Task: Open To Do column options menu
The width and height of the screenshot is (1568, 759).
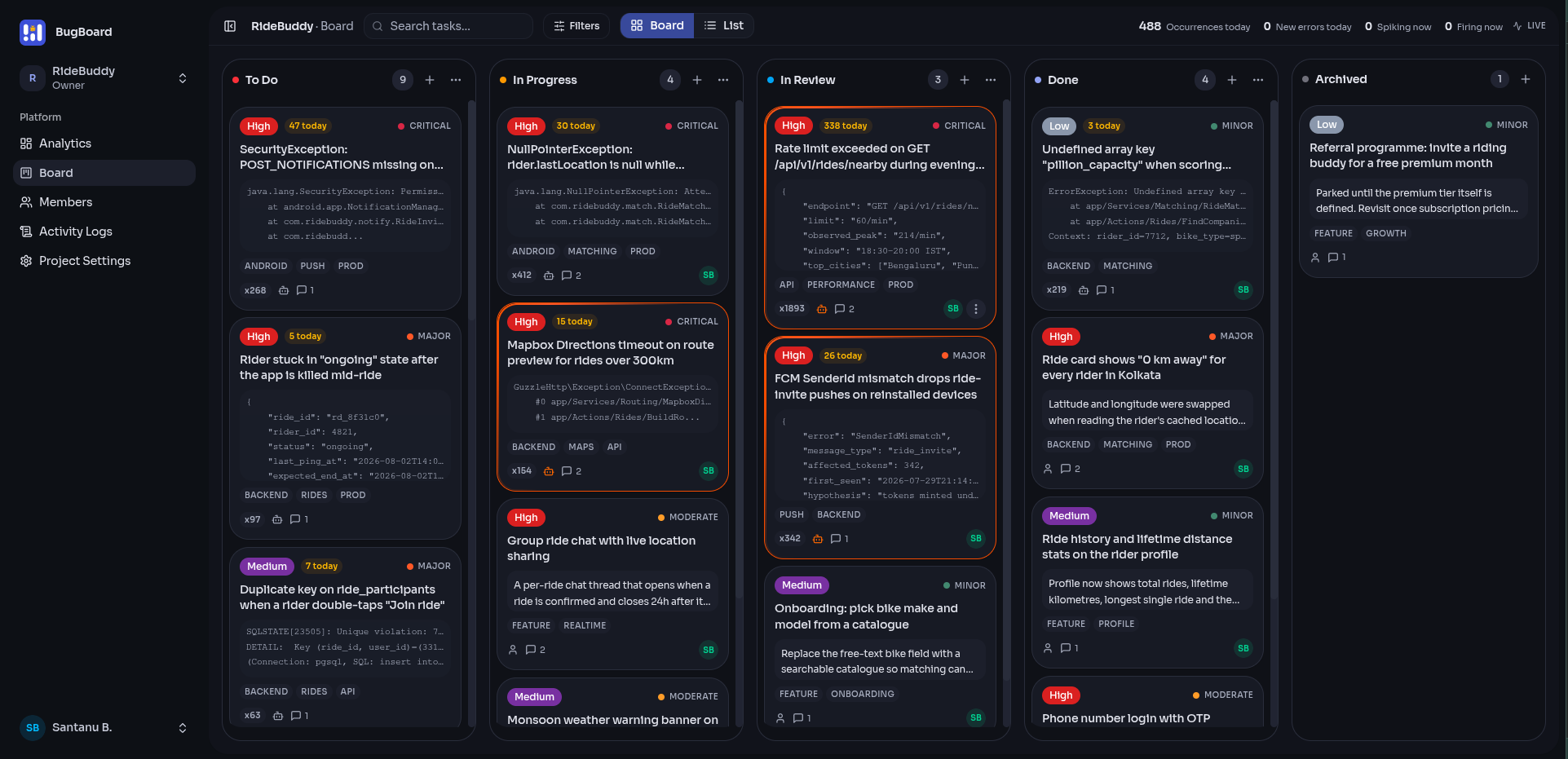Action: (x=456, y=80)
